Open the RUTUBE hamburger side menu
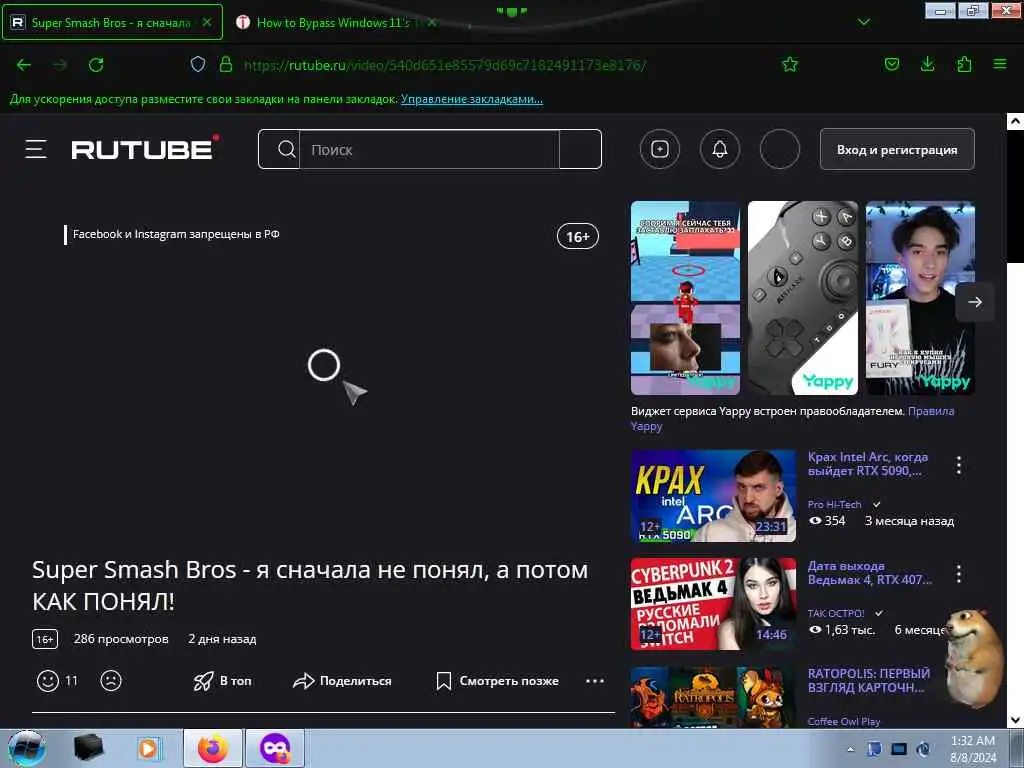Viewport: 1024px width, 768px height. point(36,150)
